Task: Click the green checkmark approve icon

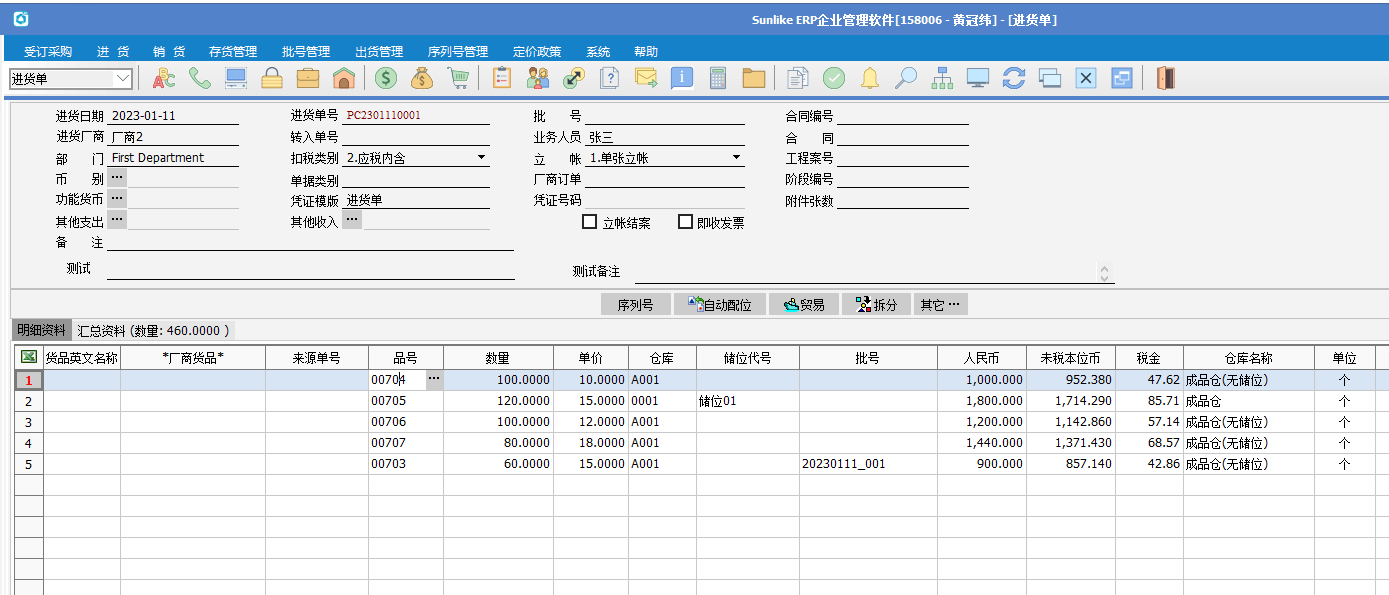Action: pos(834,78)
